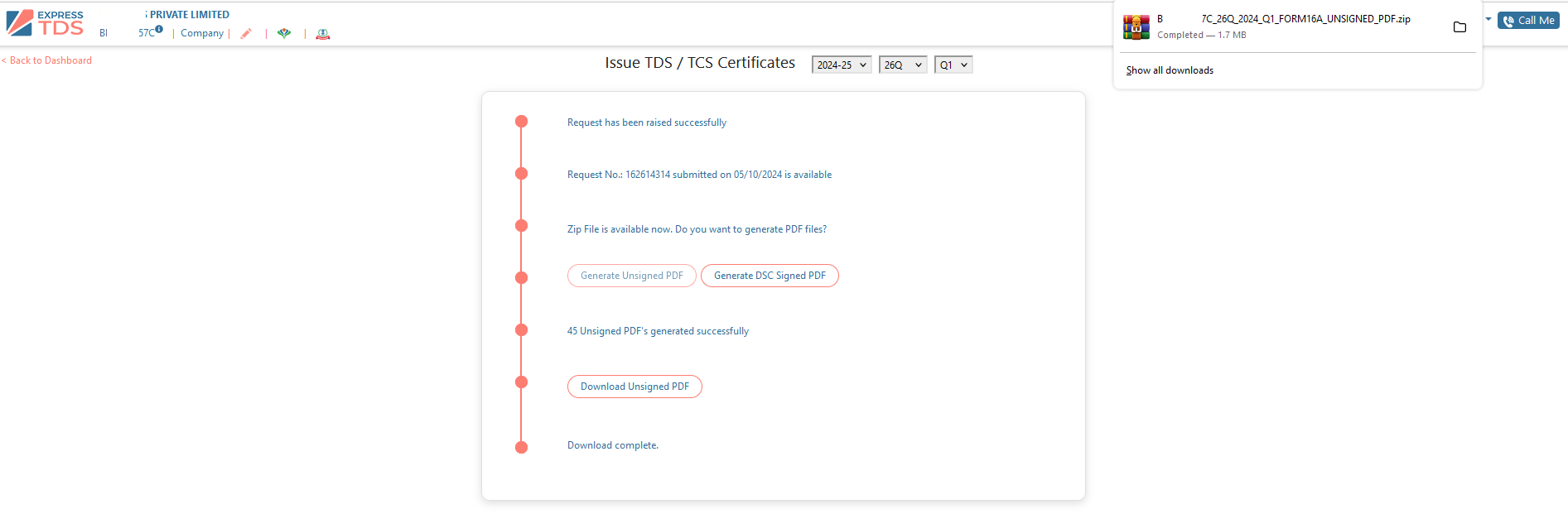
Task: Click Show all downloads
Action: click(1170, 70)
